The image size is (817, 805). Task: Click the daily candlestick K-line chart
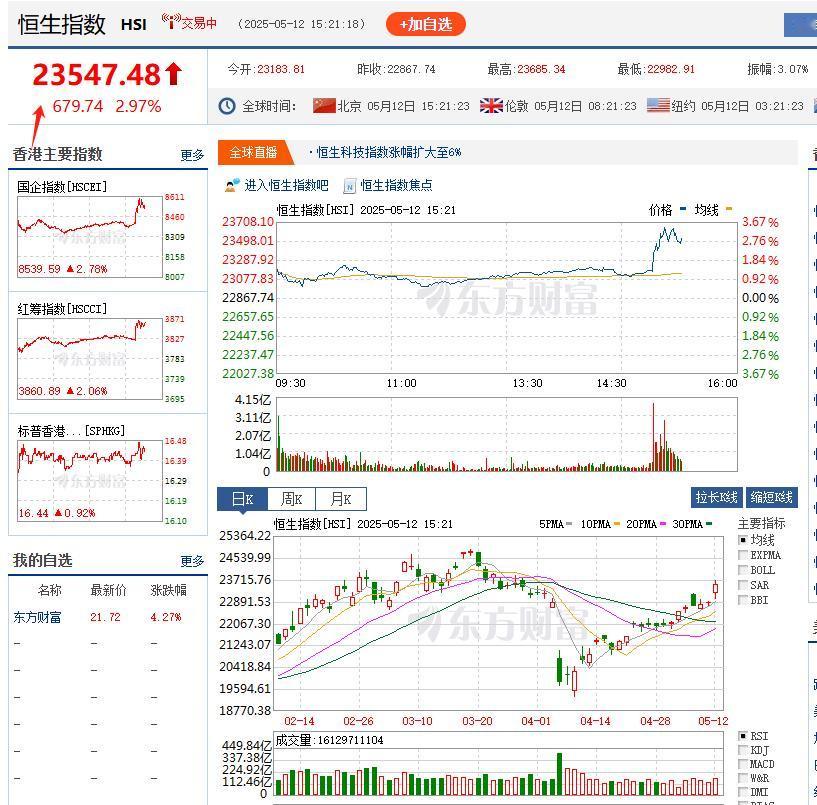click(x=499, y=623)
